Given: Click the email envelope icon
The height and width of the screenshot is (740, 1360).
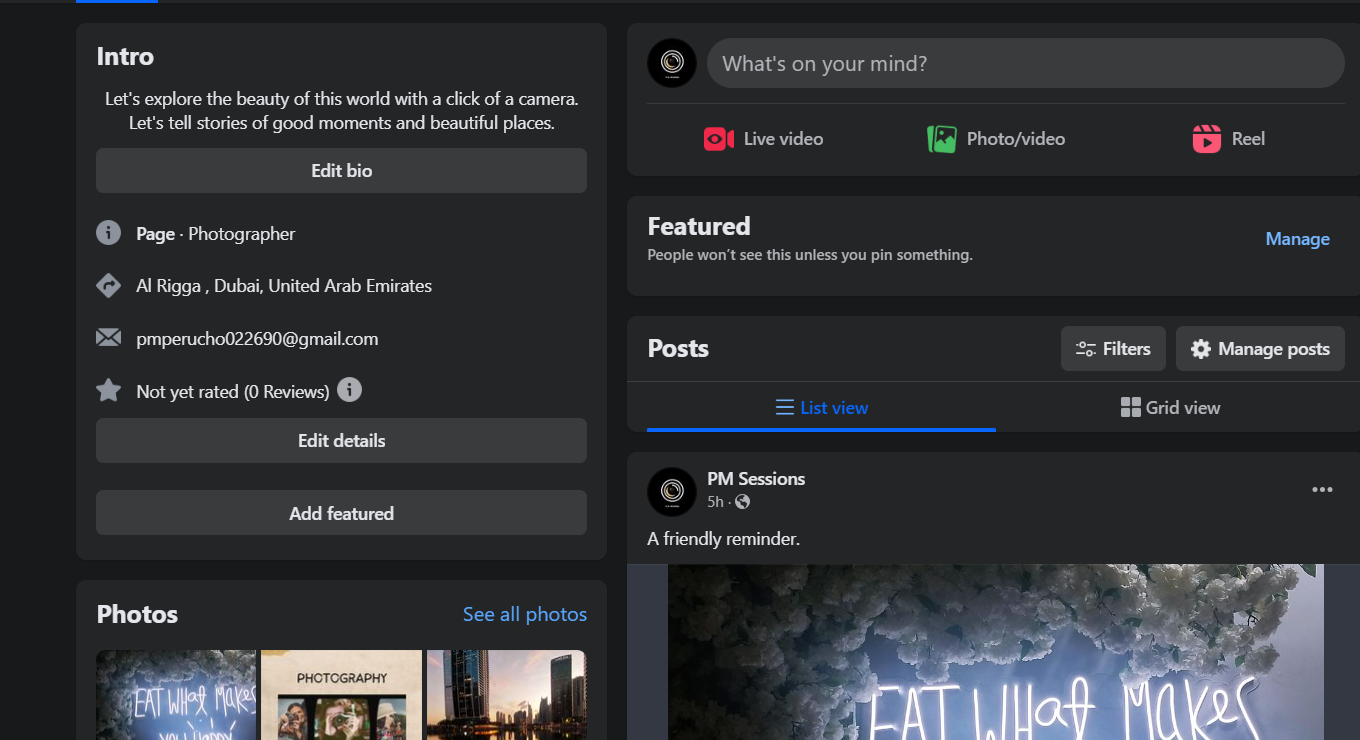Looking at the screenshot, I should click(x=108, y=338).
